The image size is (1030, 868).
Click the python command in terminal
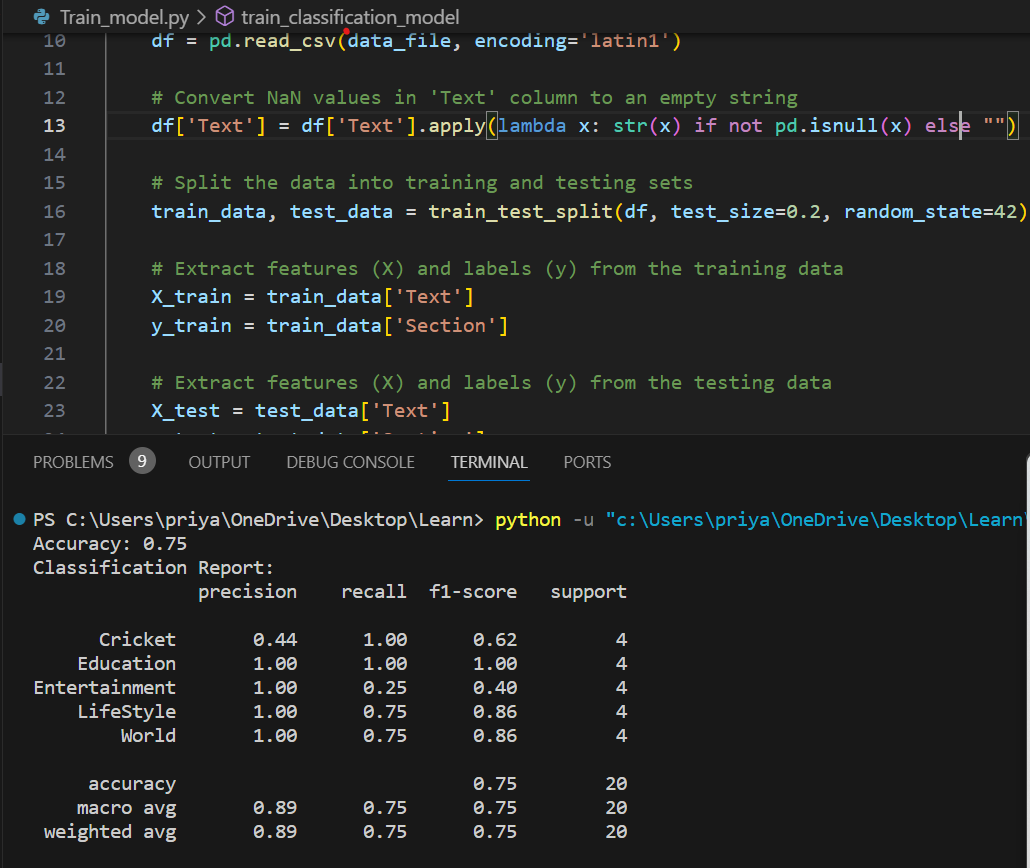tap(527, 520)
